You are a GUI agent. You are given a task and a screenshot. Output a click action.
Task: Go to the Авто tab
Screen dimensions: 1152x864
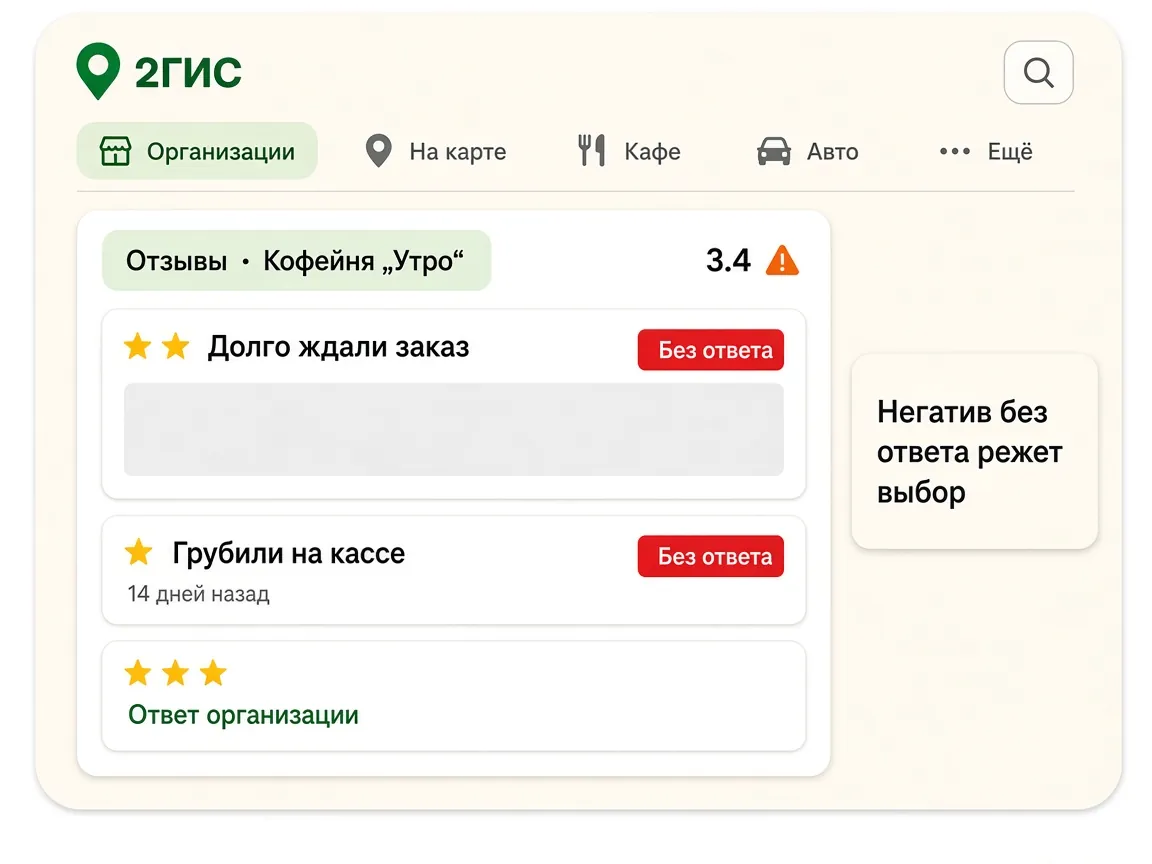(807, 151)
